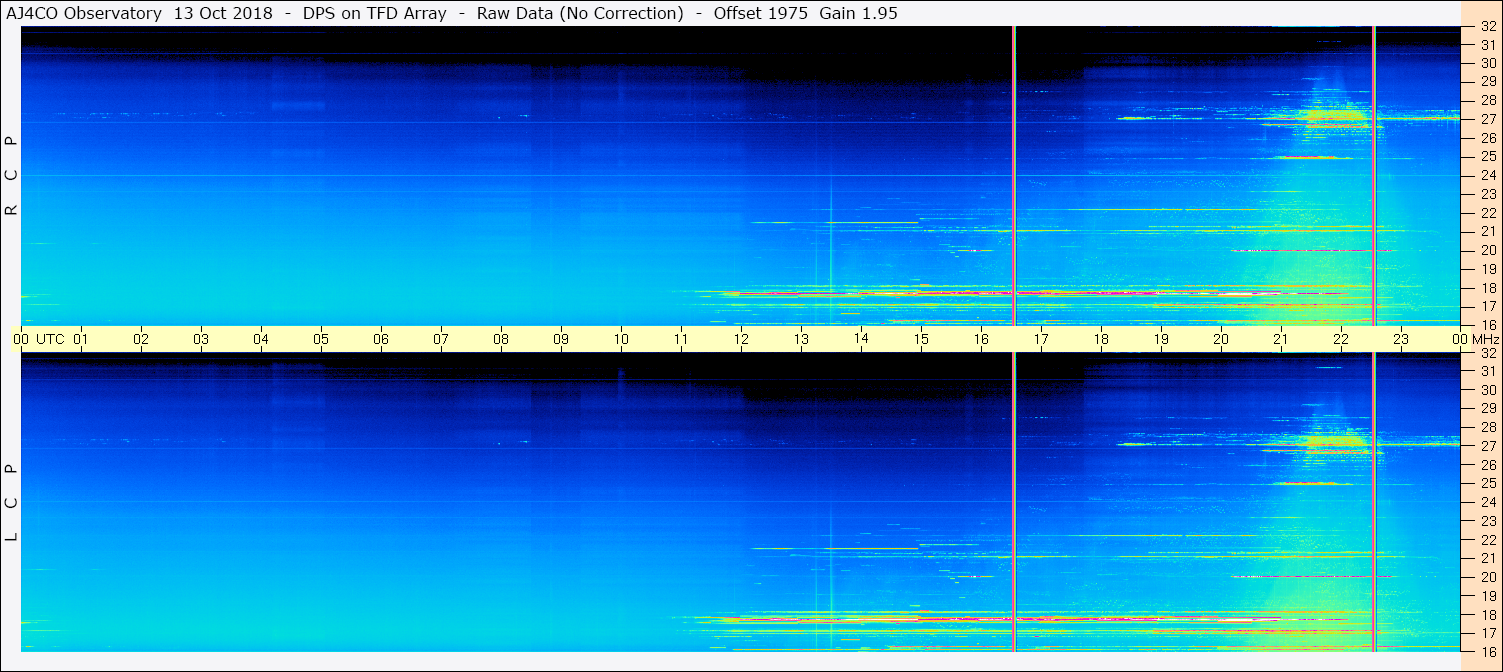Click the 32 MHz scale label of the RCP panel
The width and height of the screenshot is (1503, 672).
tap(1488, 27)
